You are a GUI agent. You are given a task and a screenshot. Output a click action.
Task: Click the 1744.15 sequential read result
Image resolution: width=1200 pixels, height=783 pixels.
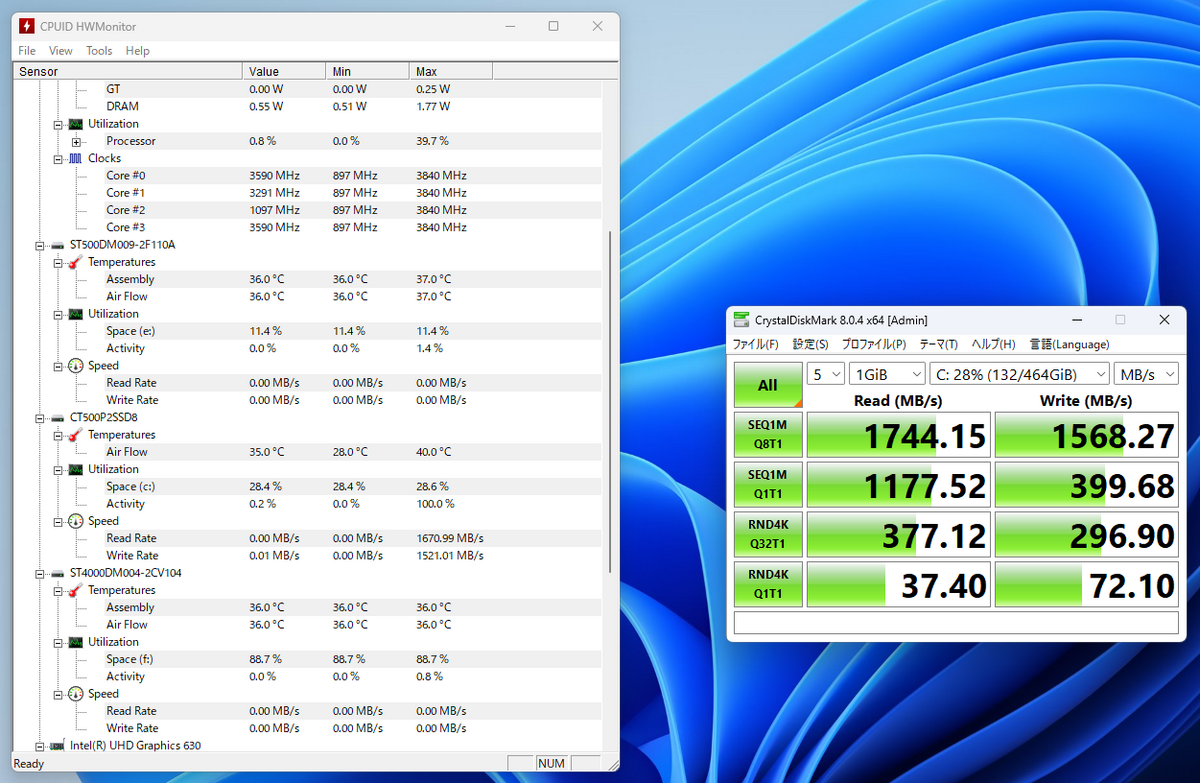pos(898,435)
